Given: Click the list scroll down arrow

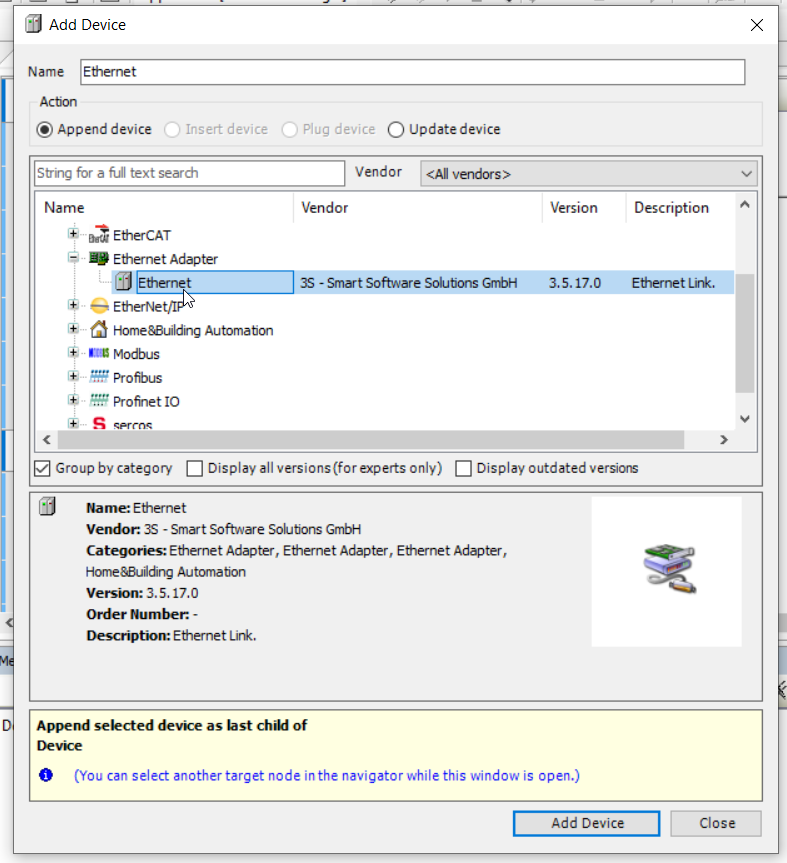Looking at the screenshot, I should click(x=745, y=419).
